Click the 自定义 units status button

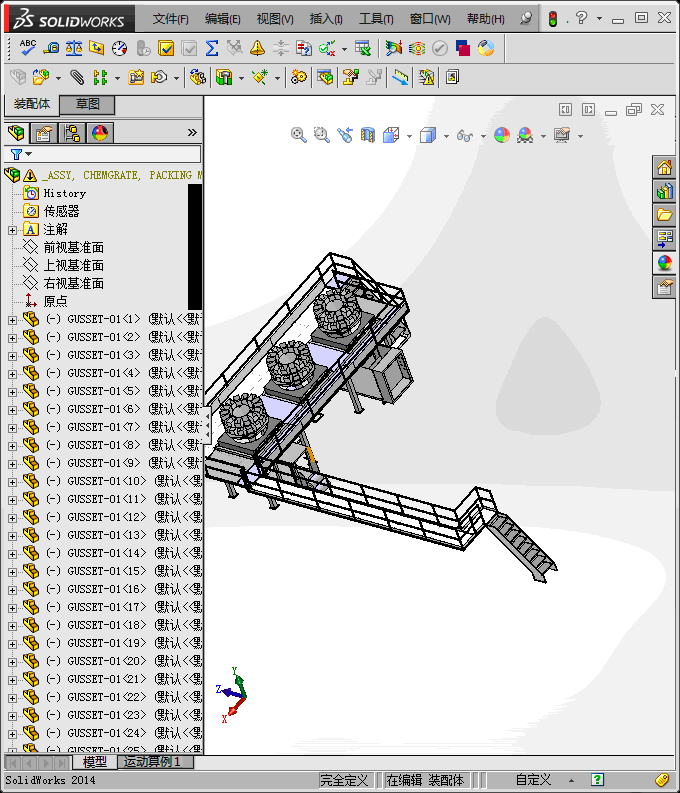pyautogui.click(x=532, y=780)
